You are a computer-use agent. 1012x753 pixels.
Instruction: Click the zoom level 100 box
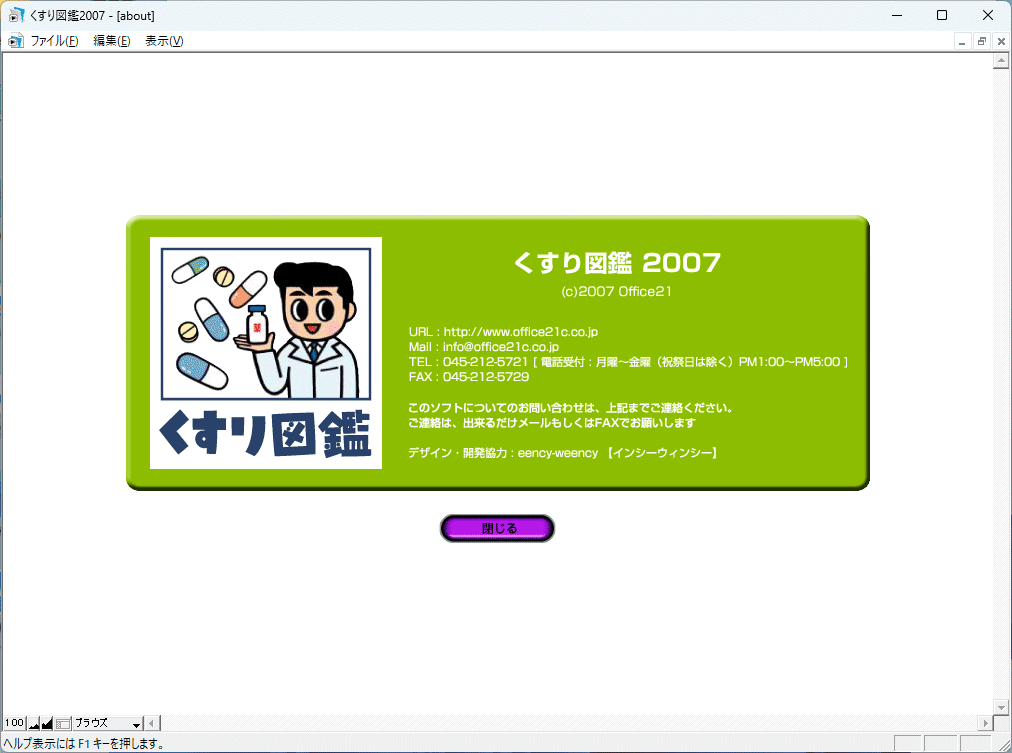point(14,723)
